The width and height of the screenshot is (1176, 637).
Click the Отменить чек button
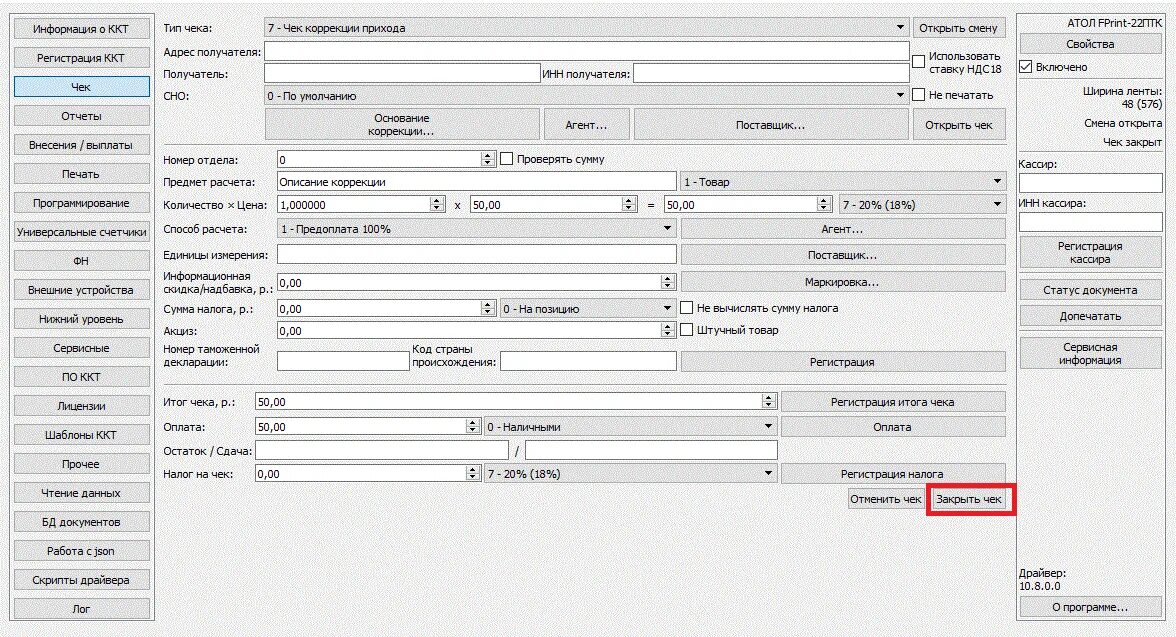[x=886, y=499]
